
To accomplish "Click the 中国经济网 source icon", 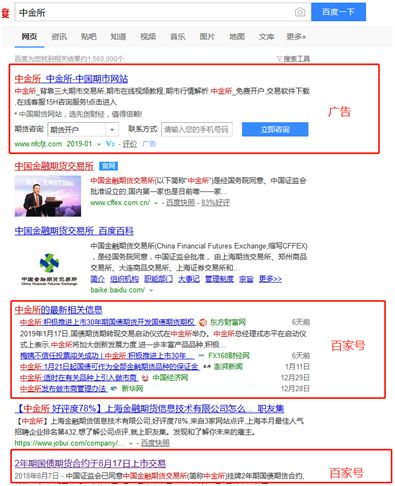I will (145, 378).
